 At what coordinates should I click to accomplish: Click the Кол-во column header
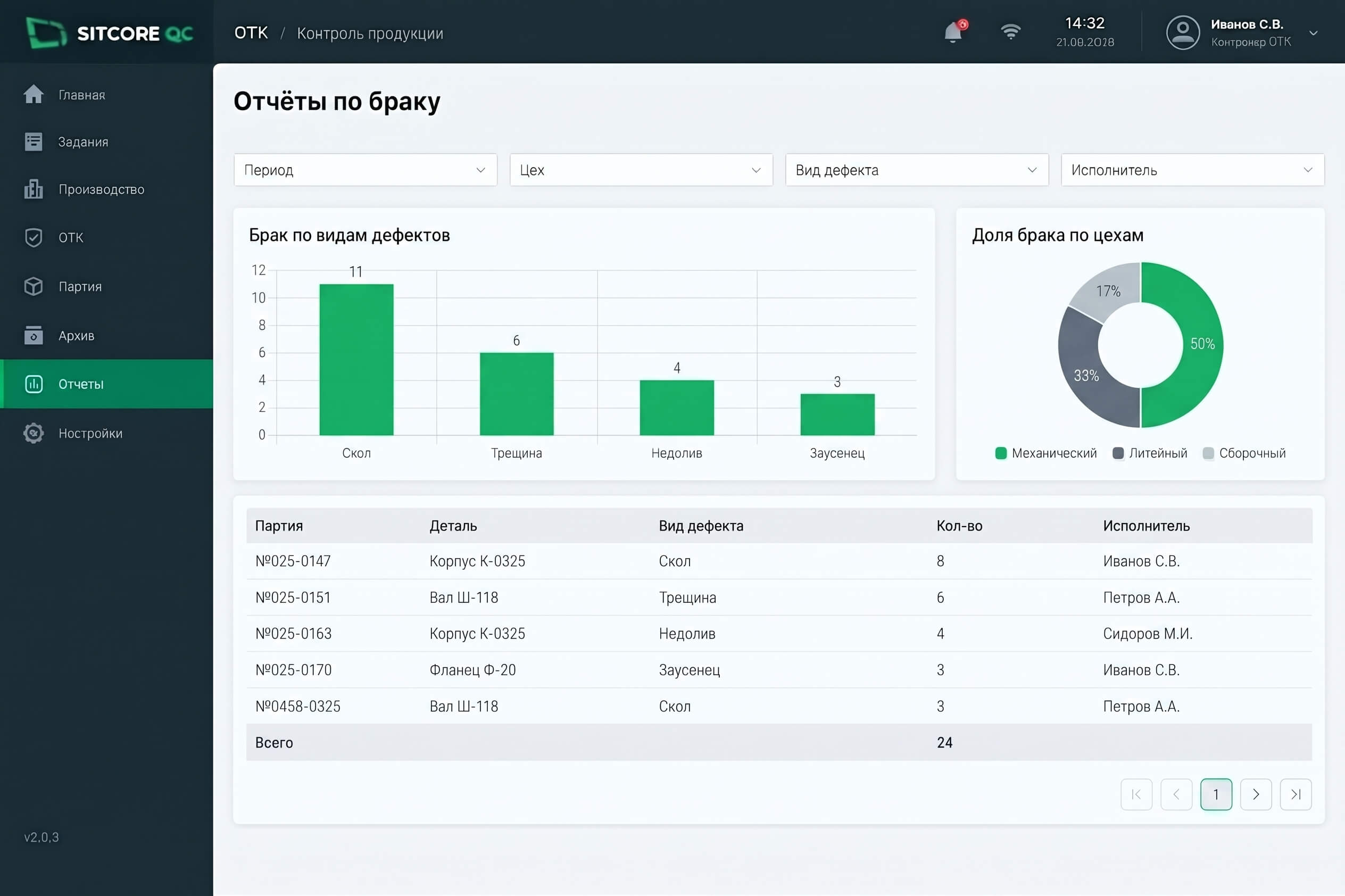[959, 526]
